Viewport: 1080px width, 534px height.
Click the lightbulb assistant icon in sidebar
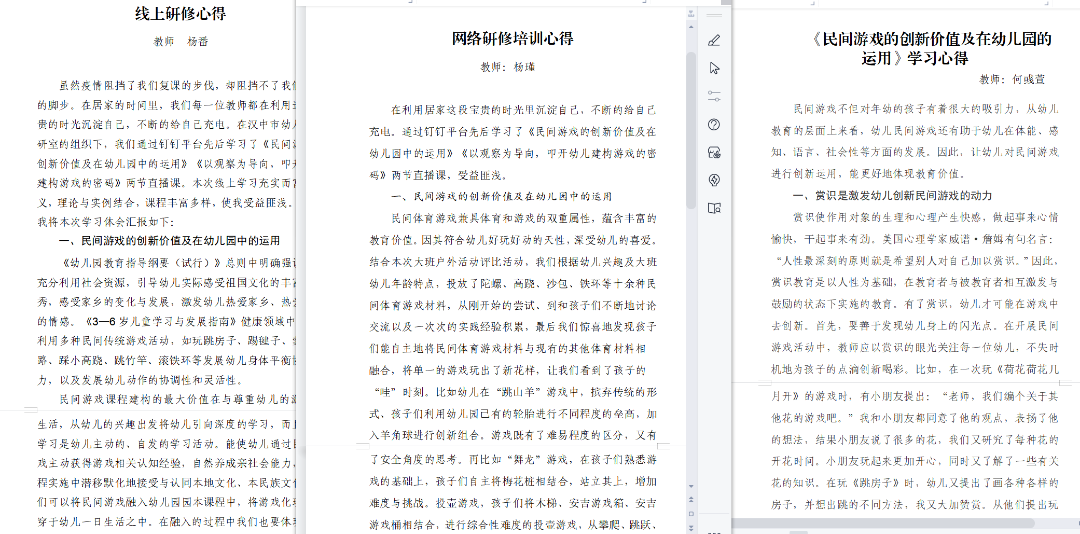pyautogui.click(x=714, y=180)
